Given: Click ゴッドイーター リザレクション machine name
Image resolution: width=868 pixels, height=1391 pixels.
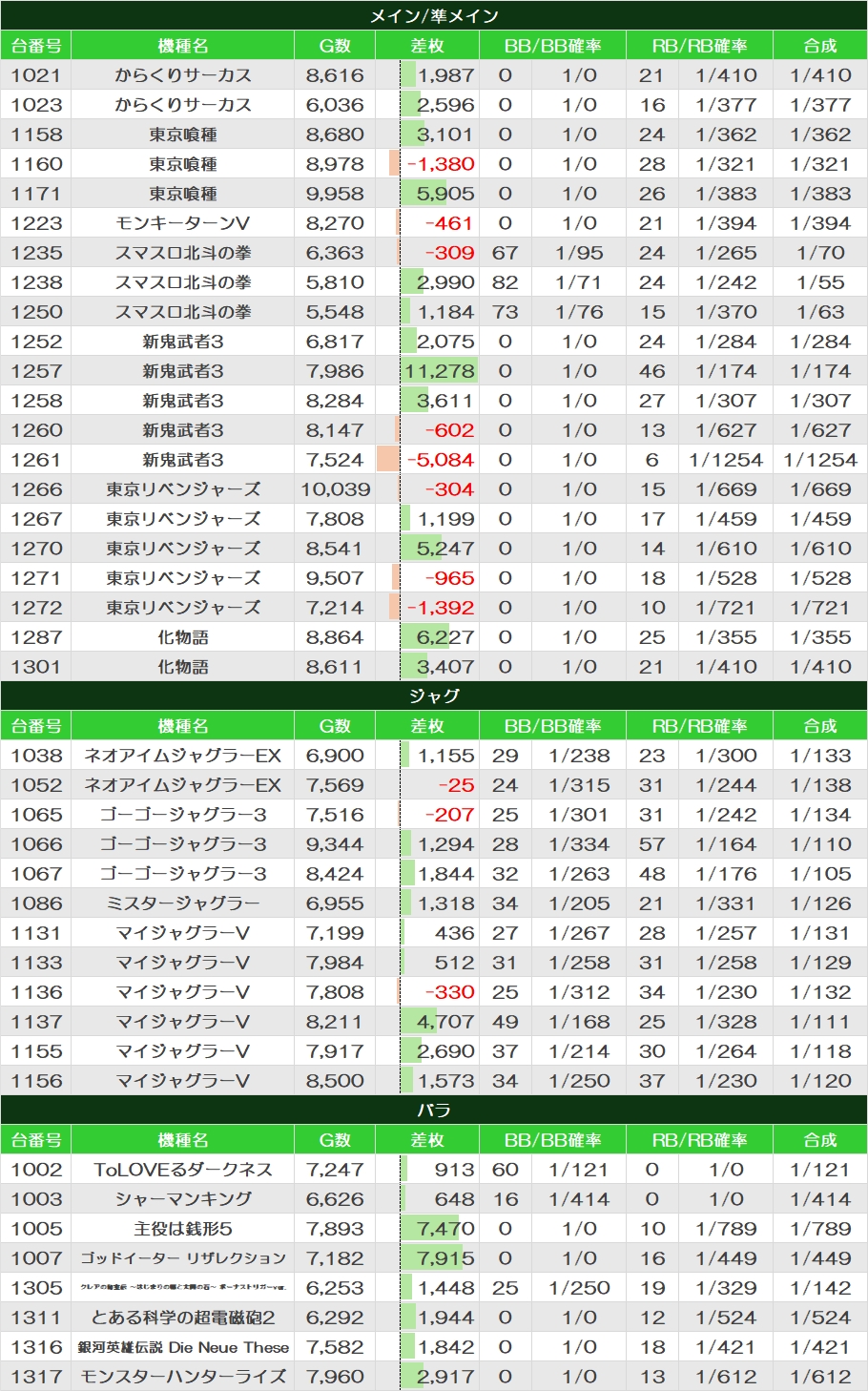Looking at the screenshot, I should click(x=183, y=1258).
